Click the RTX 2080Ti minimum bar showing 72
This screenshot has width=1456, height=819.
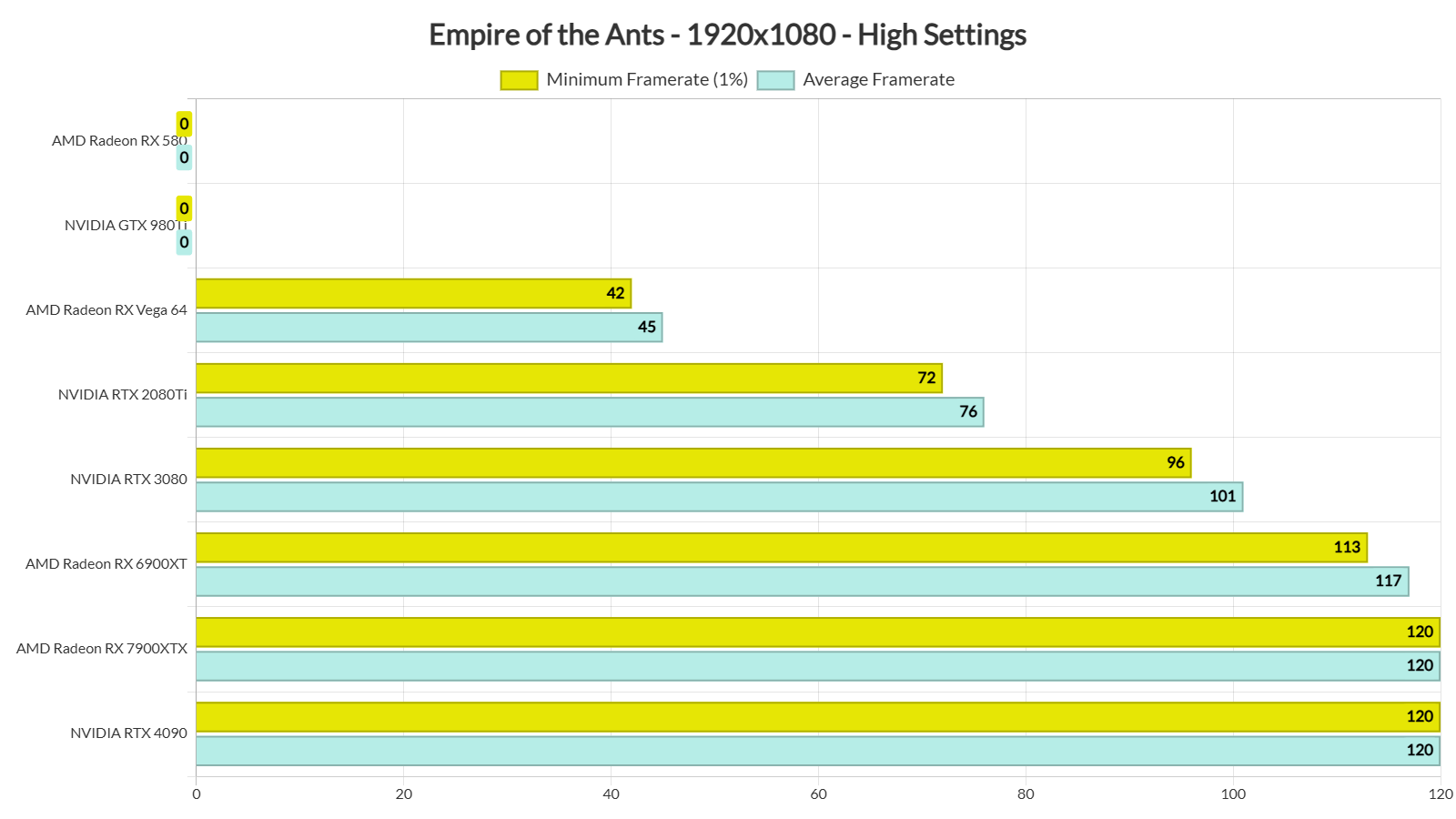pos(569,379)
